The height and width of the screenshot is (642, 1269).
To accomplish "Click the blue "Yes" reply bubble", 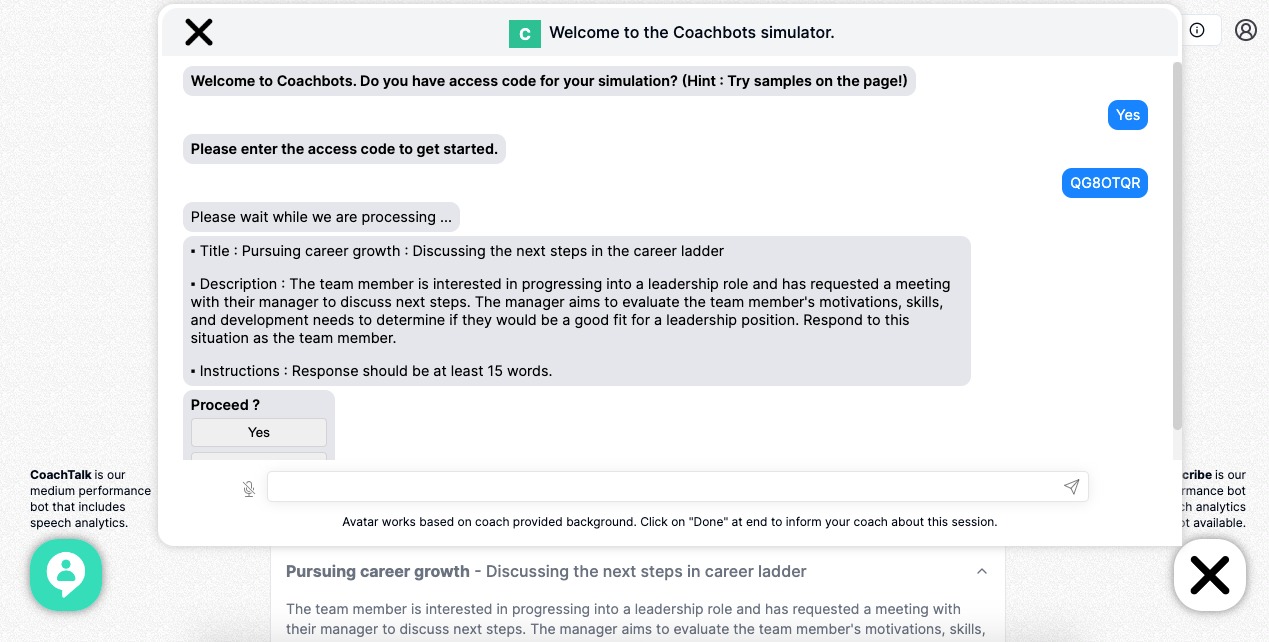I will [x=1128, y=115].
